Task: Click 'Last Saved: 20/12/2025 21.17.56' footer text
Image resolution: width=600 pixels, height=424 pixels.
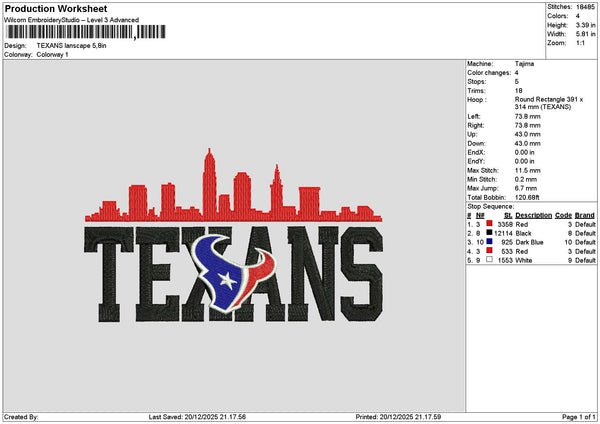Action: tap(197, 417)
